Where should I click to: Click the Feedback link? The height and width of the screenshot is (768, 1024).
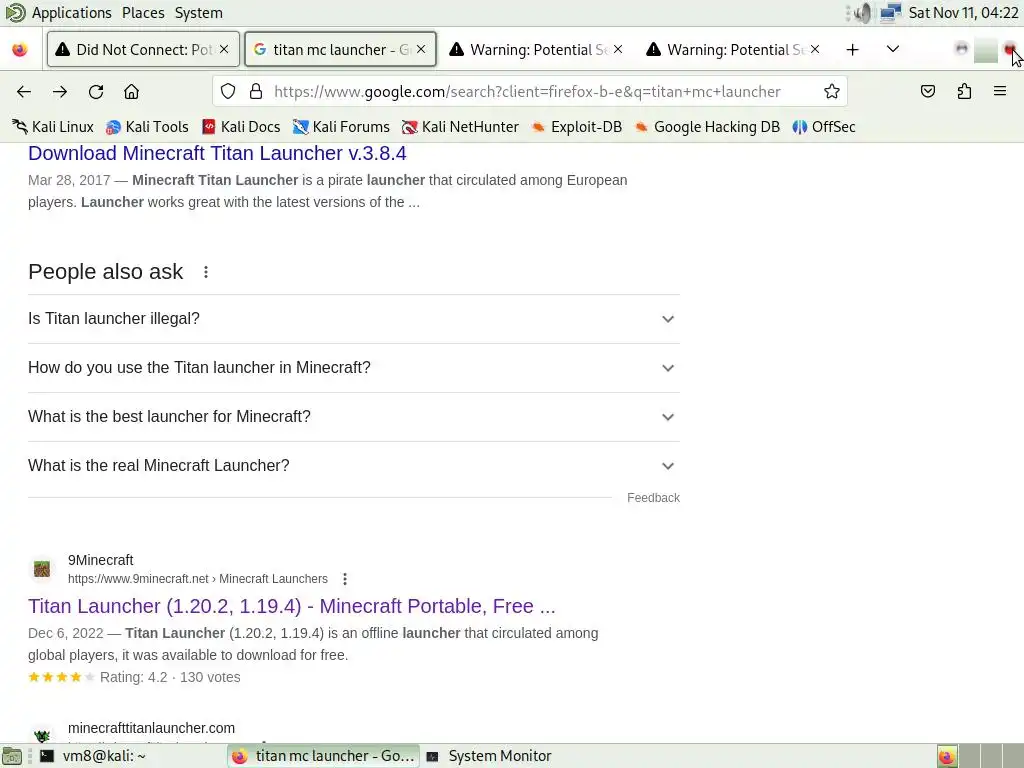pos(653,498)
